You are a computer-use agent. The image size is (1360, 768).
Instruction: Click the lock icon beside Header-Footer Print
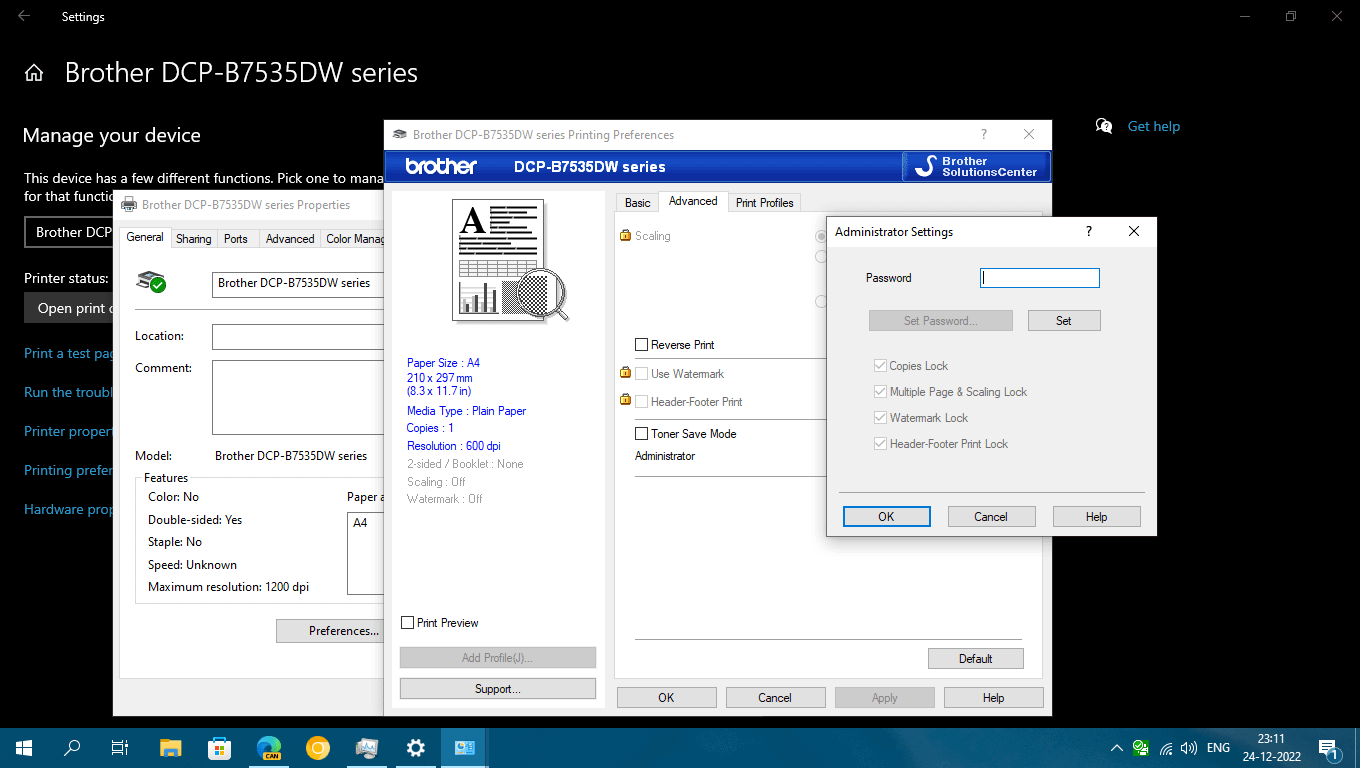point(625,401)
